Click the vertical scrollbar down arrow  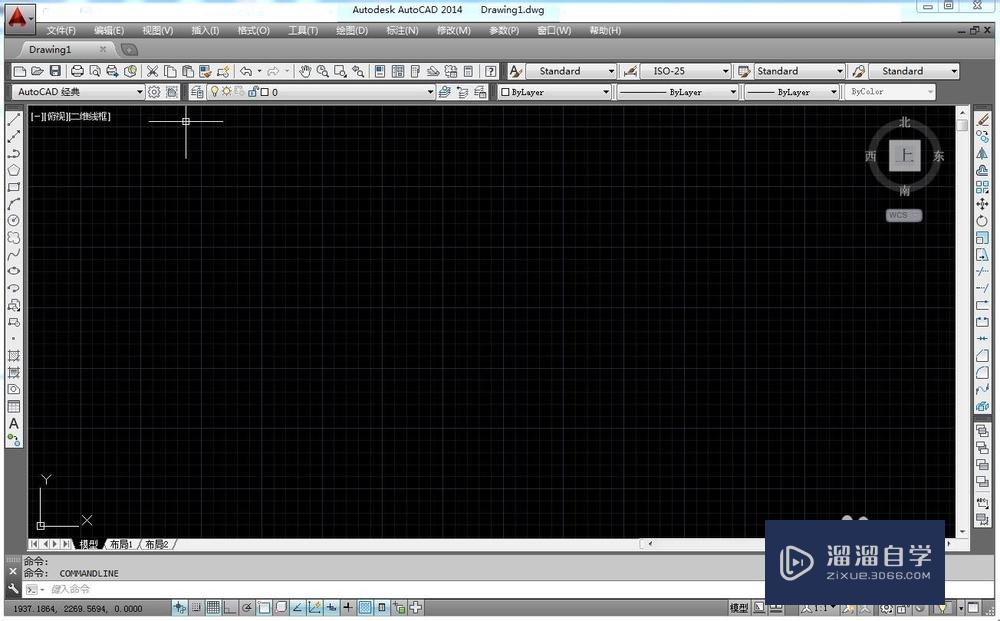(x=962, y=532)
